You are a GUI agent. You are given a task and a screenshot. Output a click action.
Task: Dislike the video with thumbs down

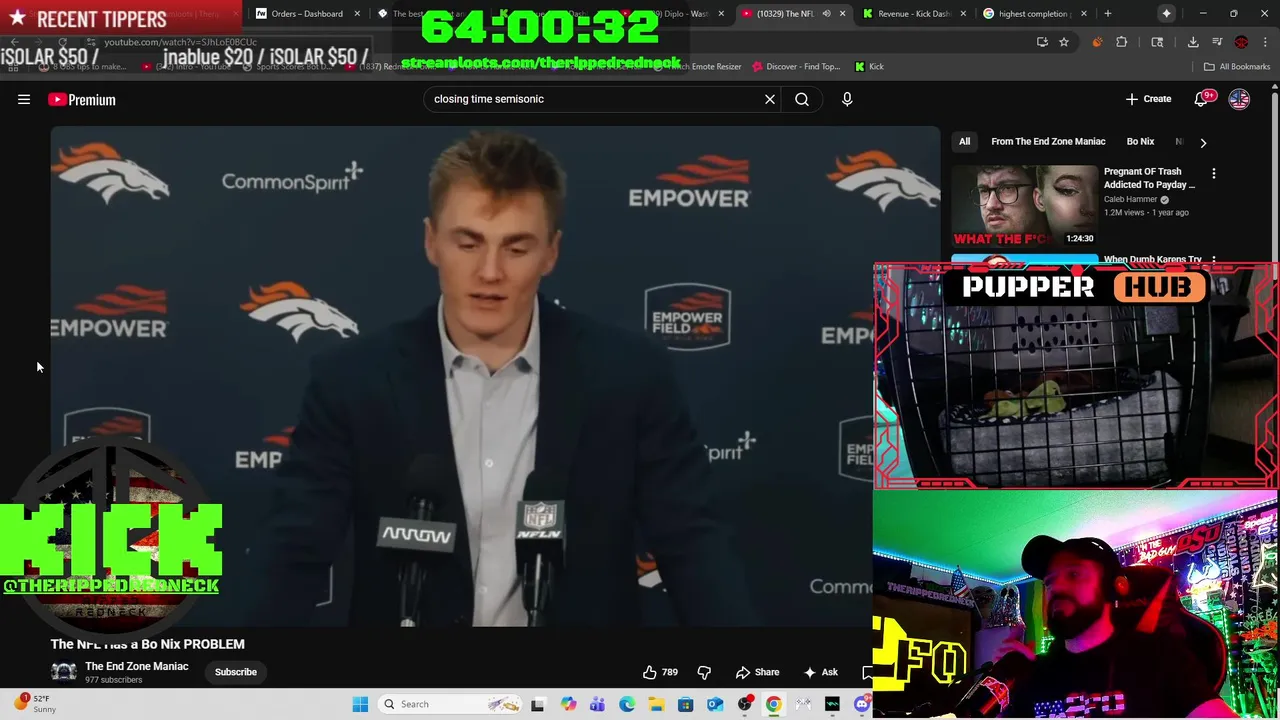[704, 672]
